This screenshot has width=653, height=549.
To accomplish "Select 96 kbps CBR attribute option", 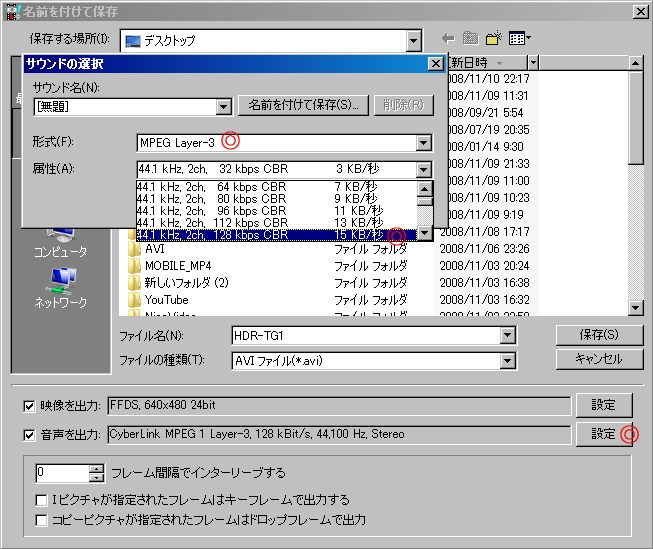I will click(x=277, y=211).
